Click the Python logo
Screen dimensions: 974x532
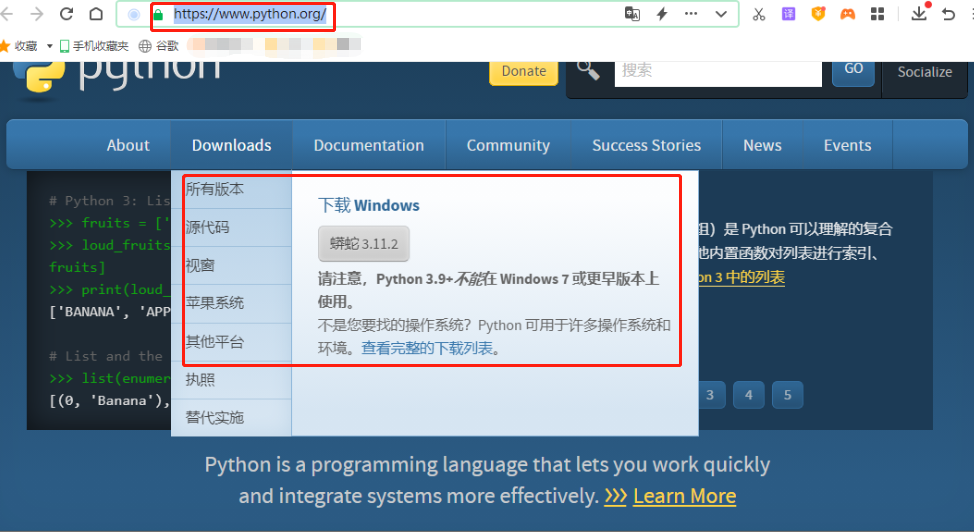click(x=118, y=78)
